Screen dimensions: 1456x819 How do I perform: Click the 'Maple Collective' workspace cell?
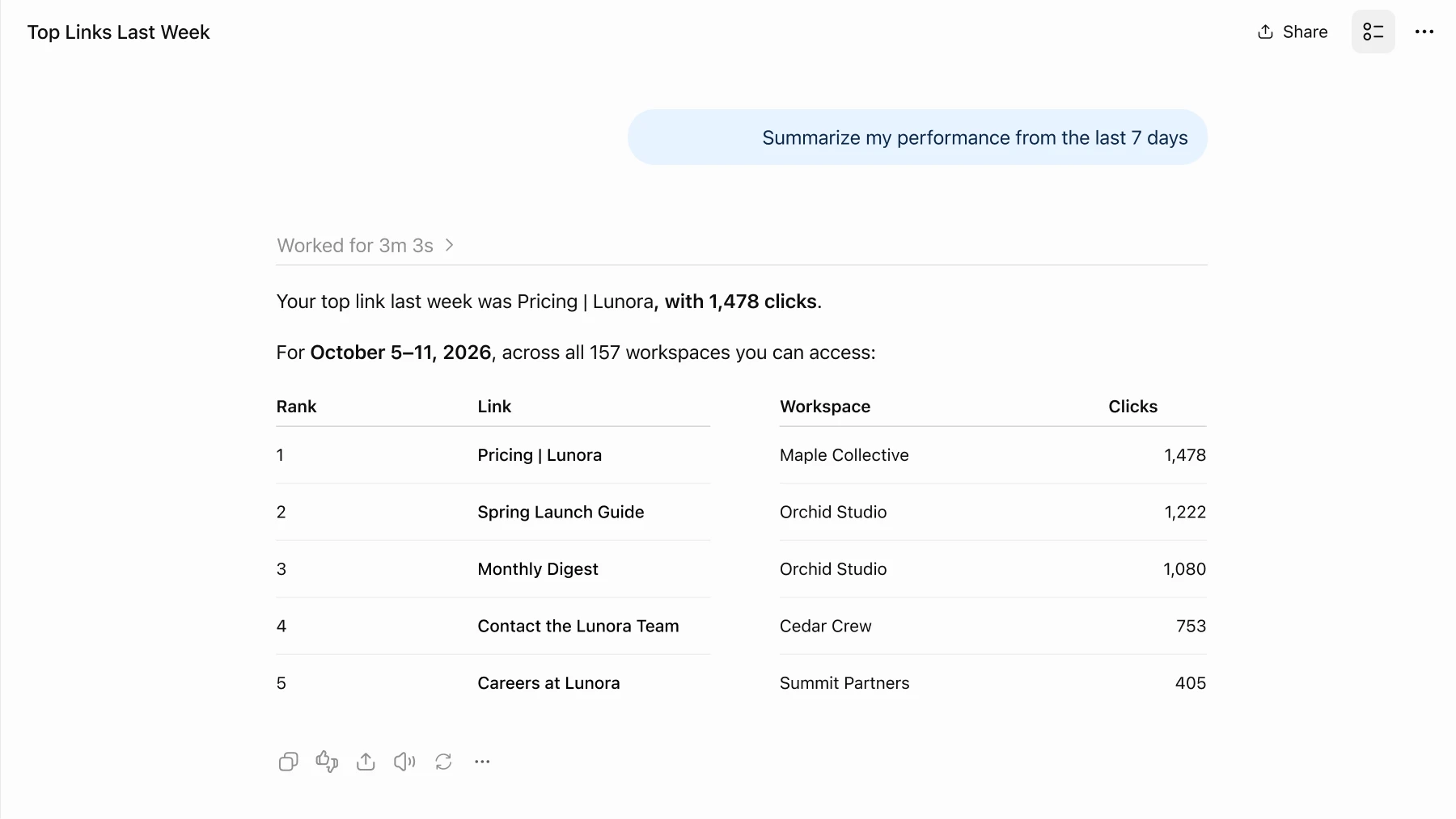[844, 455]
